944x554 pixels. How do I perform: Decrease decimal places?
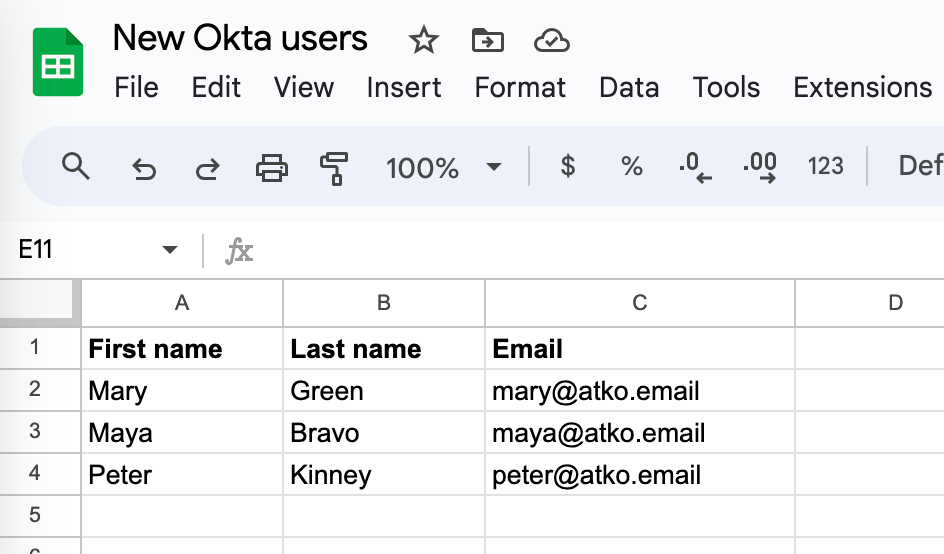tap(695, 167)
